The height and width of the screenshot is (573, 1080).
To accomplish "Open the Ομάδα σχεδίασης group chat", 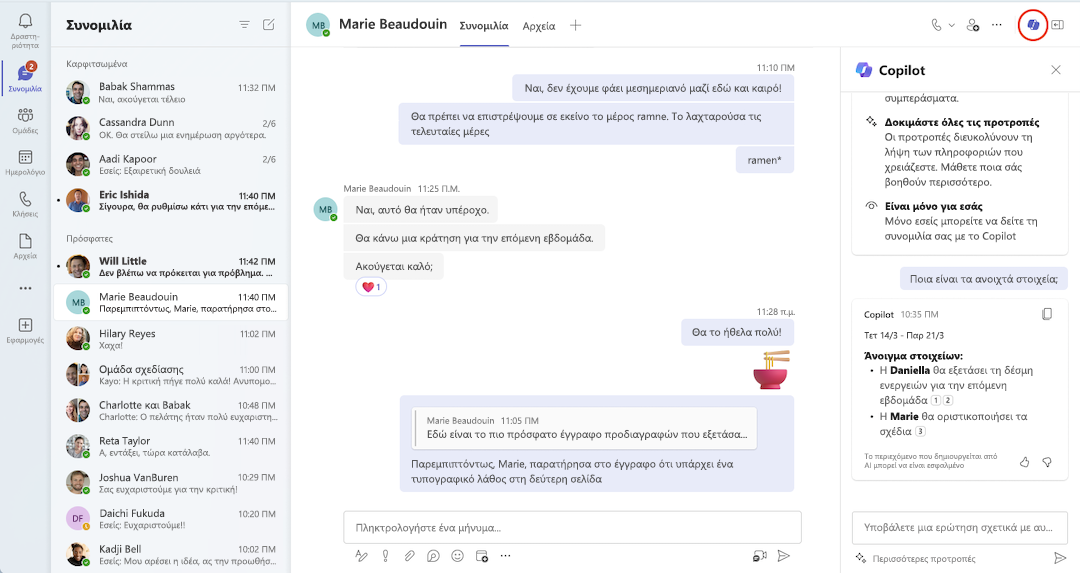I will (171, 375).
